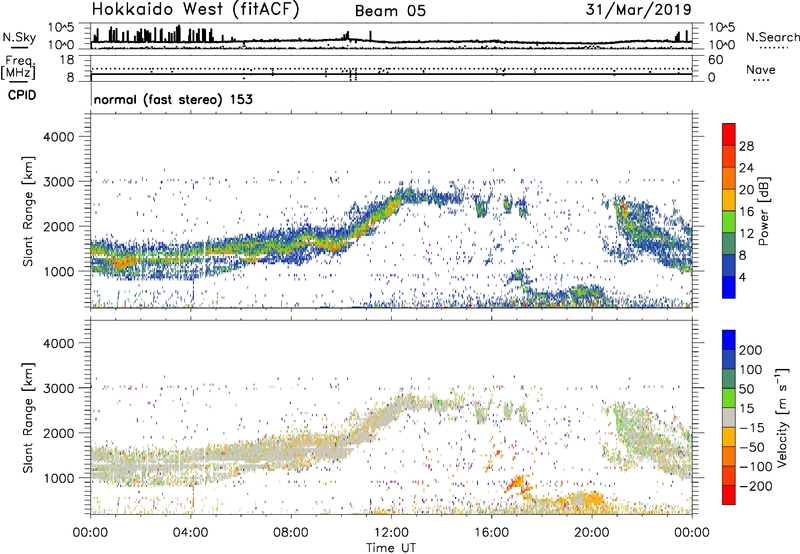
Task: Click the date '31/Mar/2019'
Action: (638, 9)
